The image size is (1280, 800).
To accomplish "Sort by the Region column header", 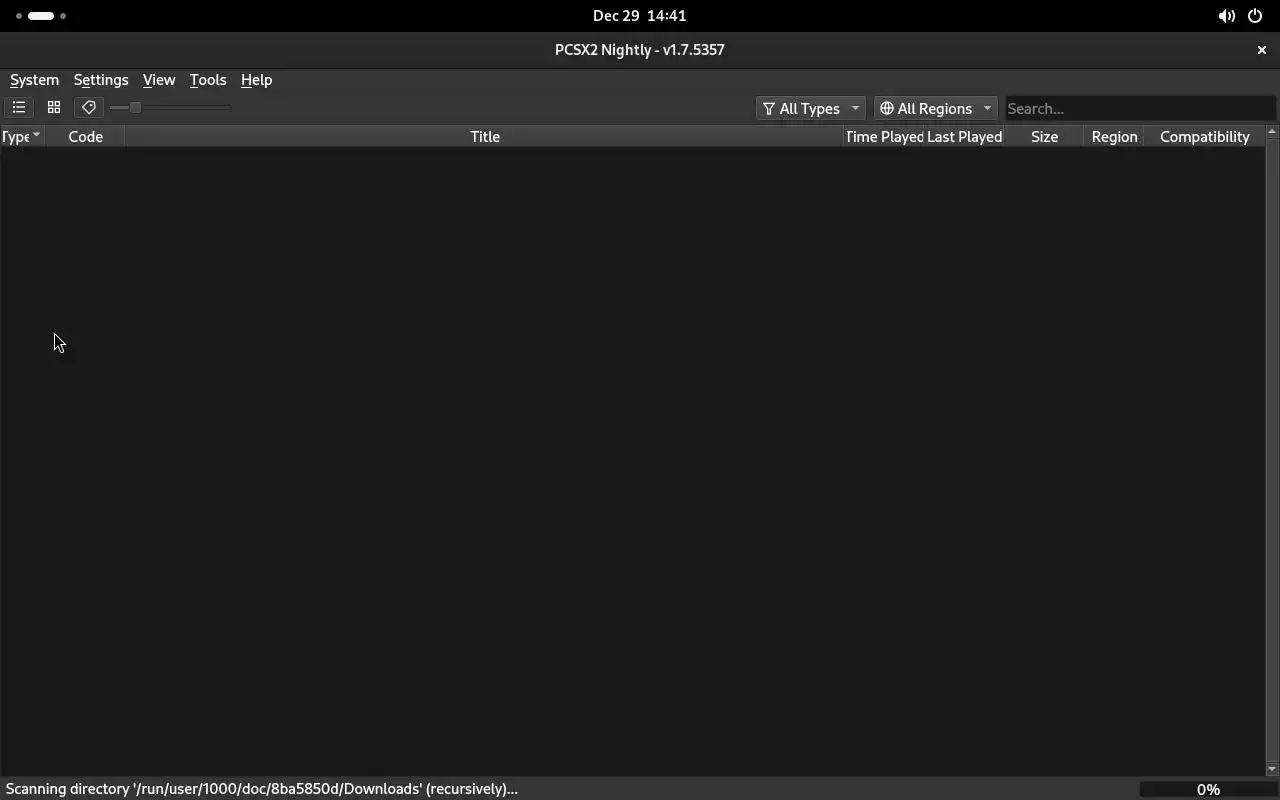I will [x=1114, y=137].
